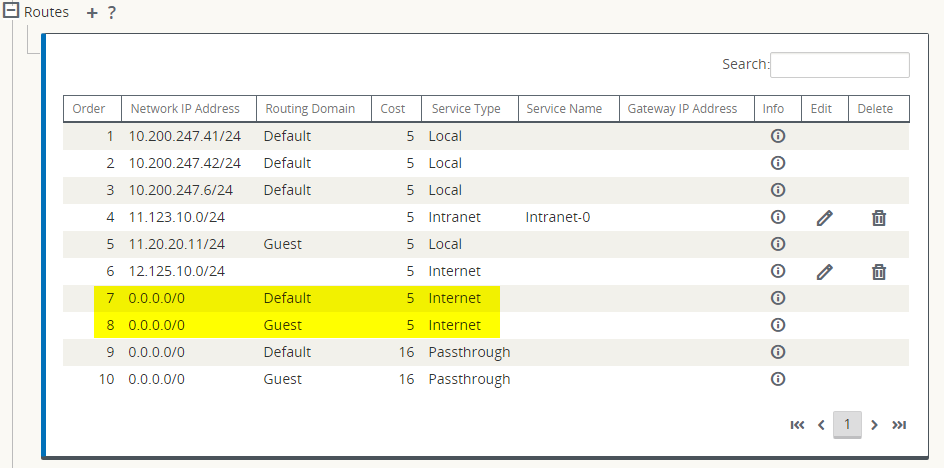Add a new route with plus icon

click(92, 13)
